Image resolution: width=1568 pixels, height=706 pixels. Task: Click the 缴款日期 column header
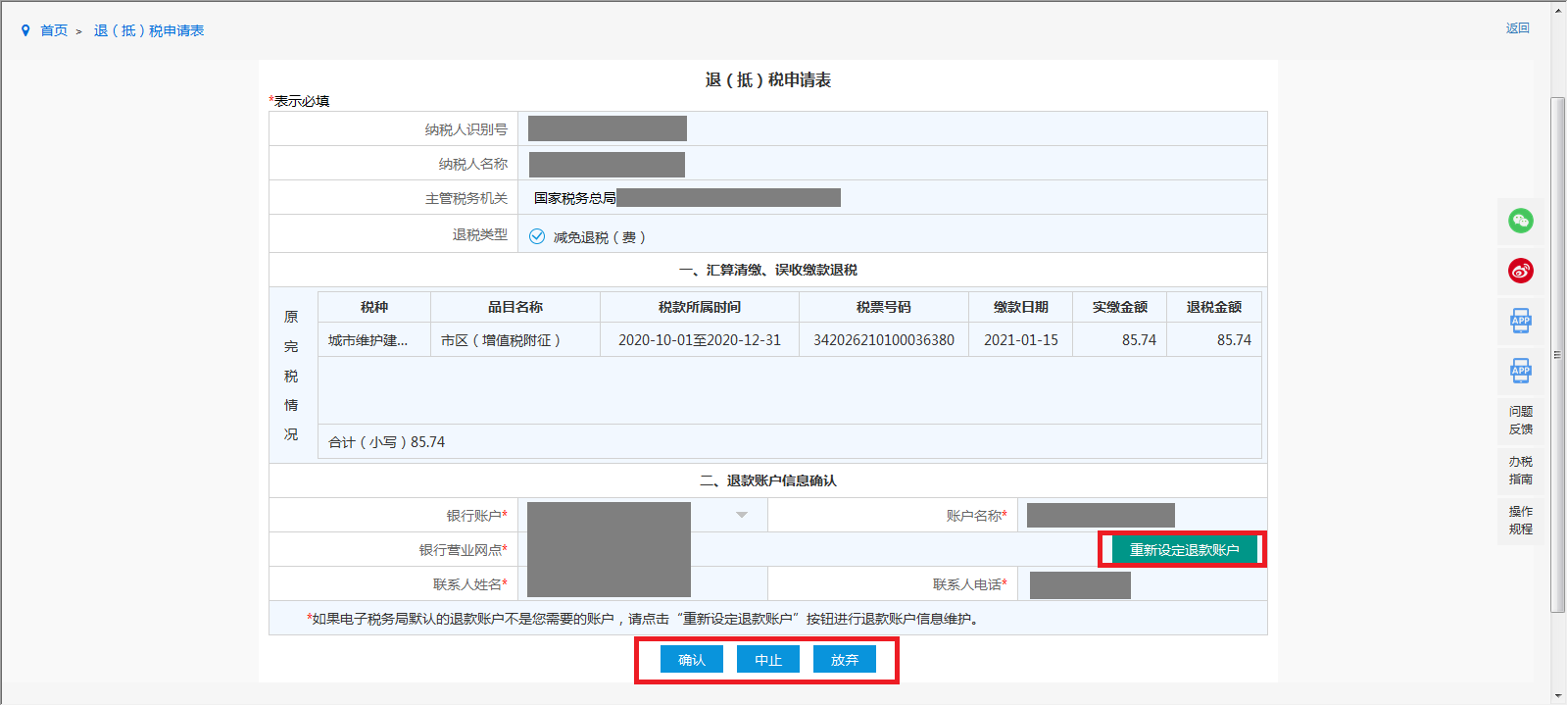(1021, 307)
